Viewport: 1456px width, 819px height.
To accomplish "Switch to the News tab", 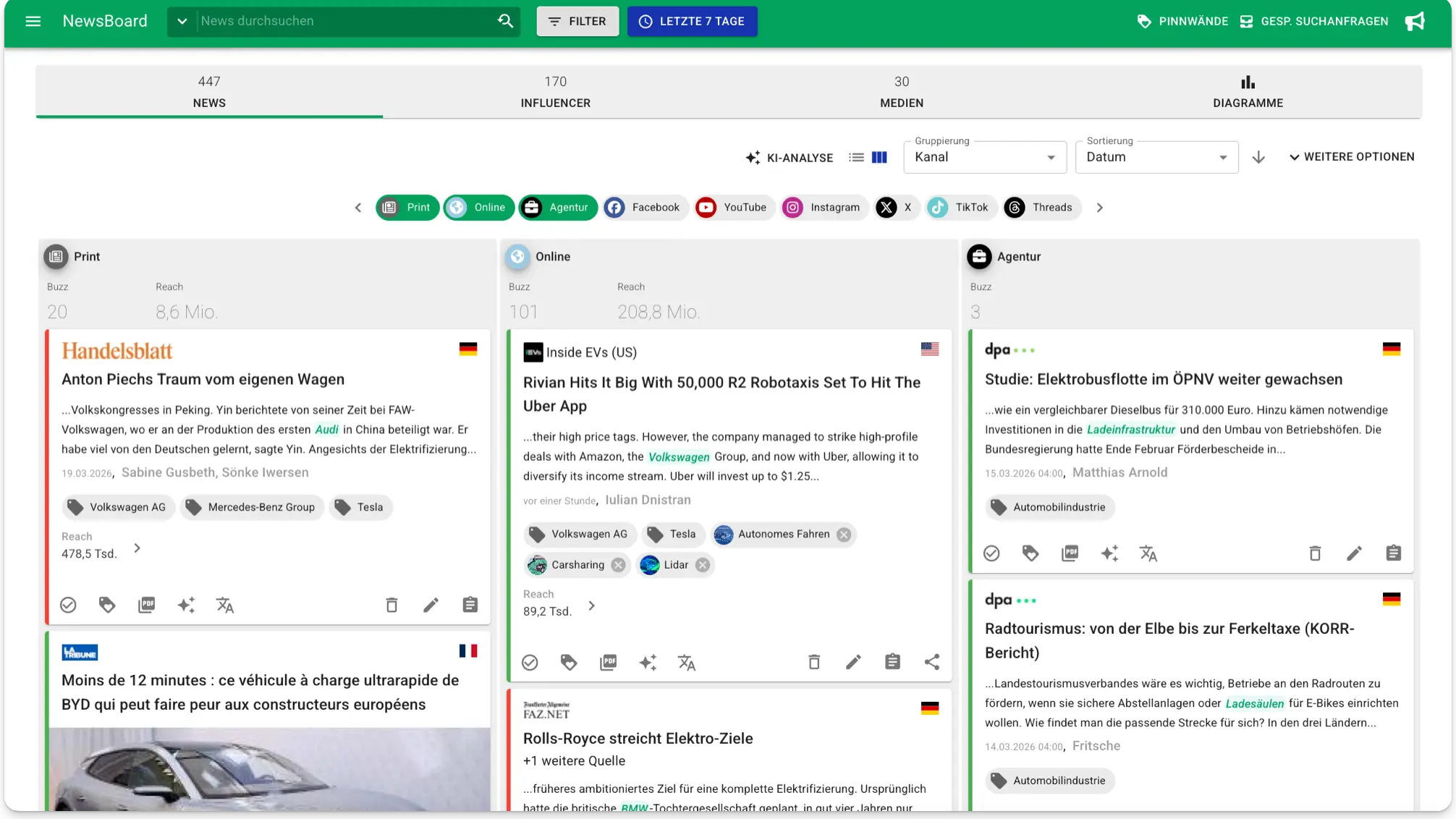I will click(209, 92).
